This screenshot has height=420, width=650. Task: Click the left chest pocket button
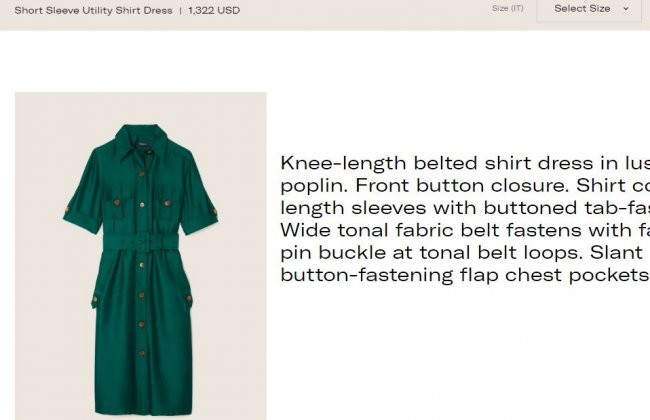click(117, 202)
